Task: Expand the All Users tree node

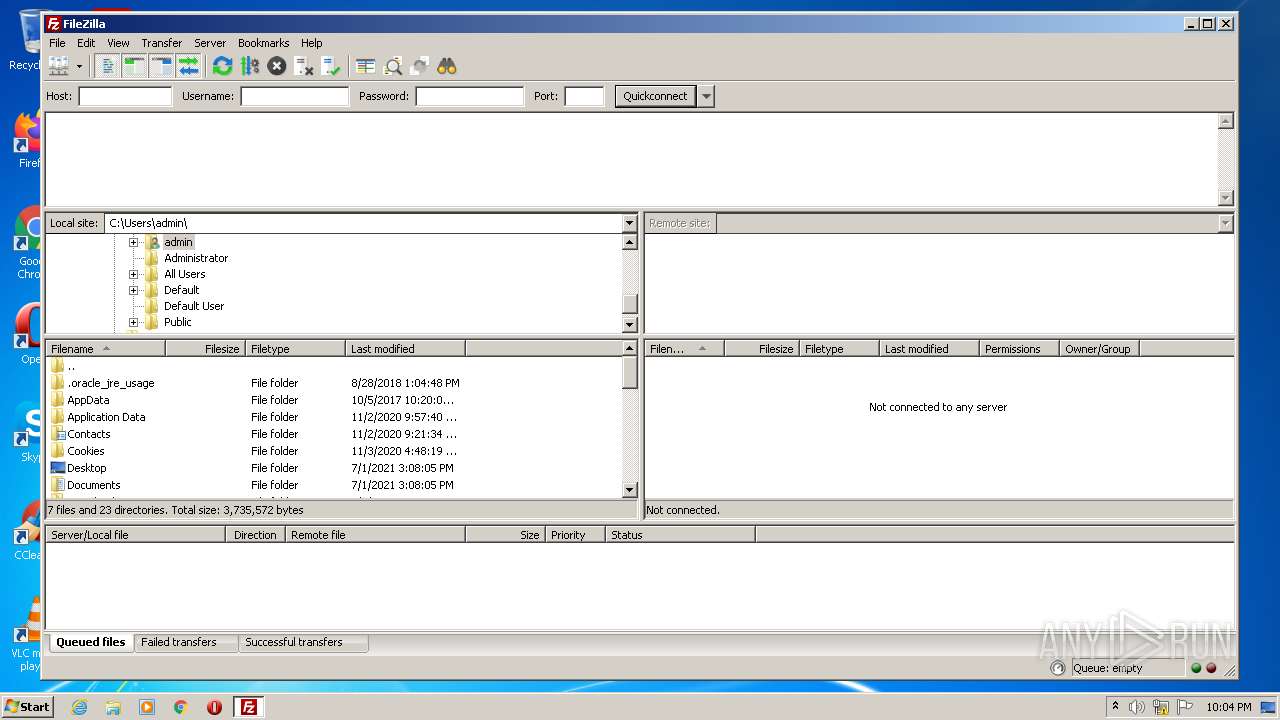Action: coord(133,274)
